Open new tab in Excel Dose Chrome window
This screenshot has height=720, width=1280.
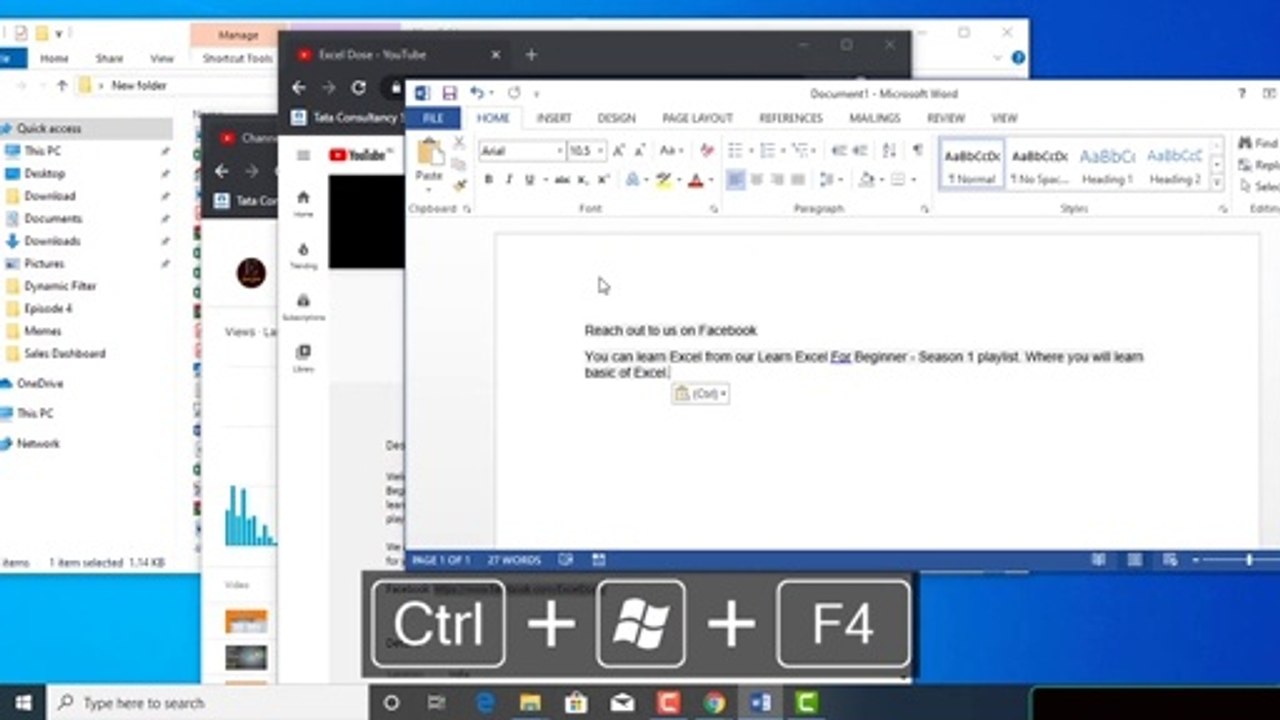click(531, 55)
